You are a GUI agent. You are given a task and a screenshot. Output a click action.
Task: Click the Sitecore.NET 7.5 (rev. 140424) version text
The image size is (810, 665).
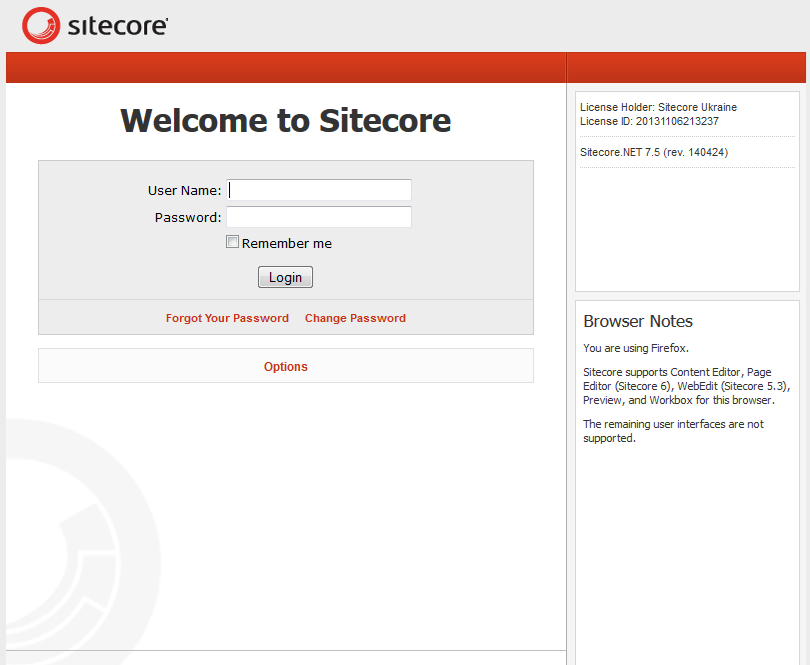tap(654, 152)
